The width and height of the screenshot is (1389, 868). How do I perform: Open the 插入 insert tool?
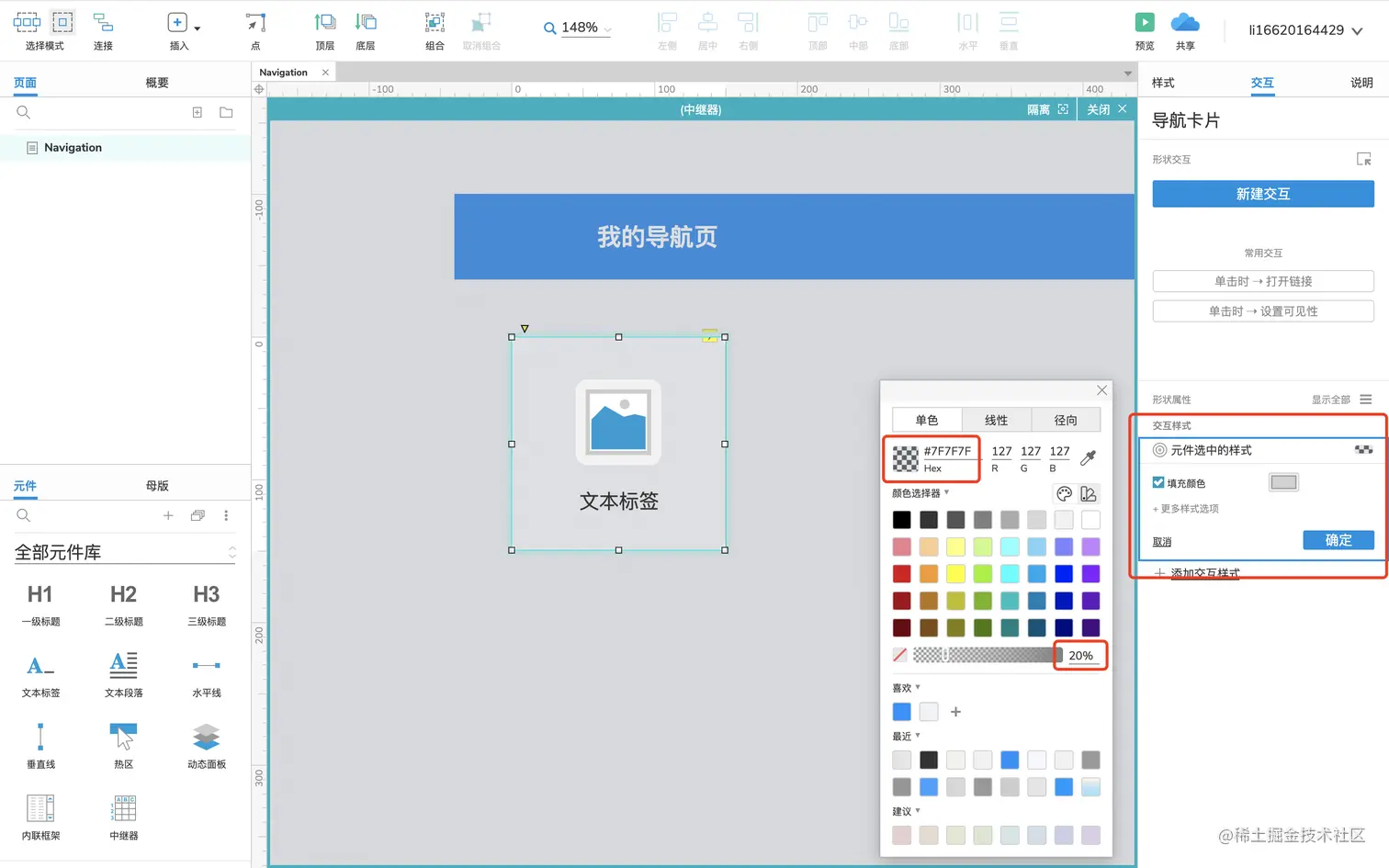(177, 22)
